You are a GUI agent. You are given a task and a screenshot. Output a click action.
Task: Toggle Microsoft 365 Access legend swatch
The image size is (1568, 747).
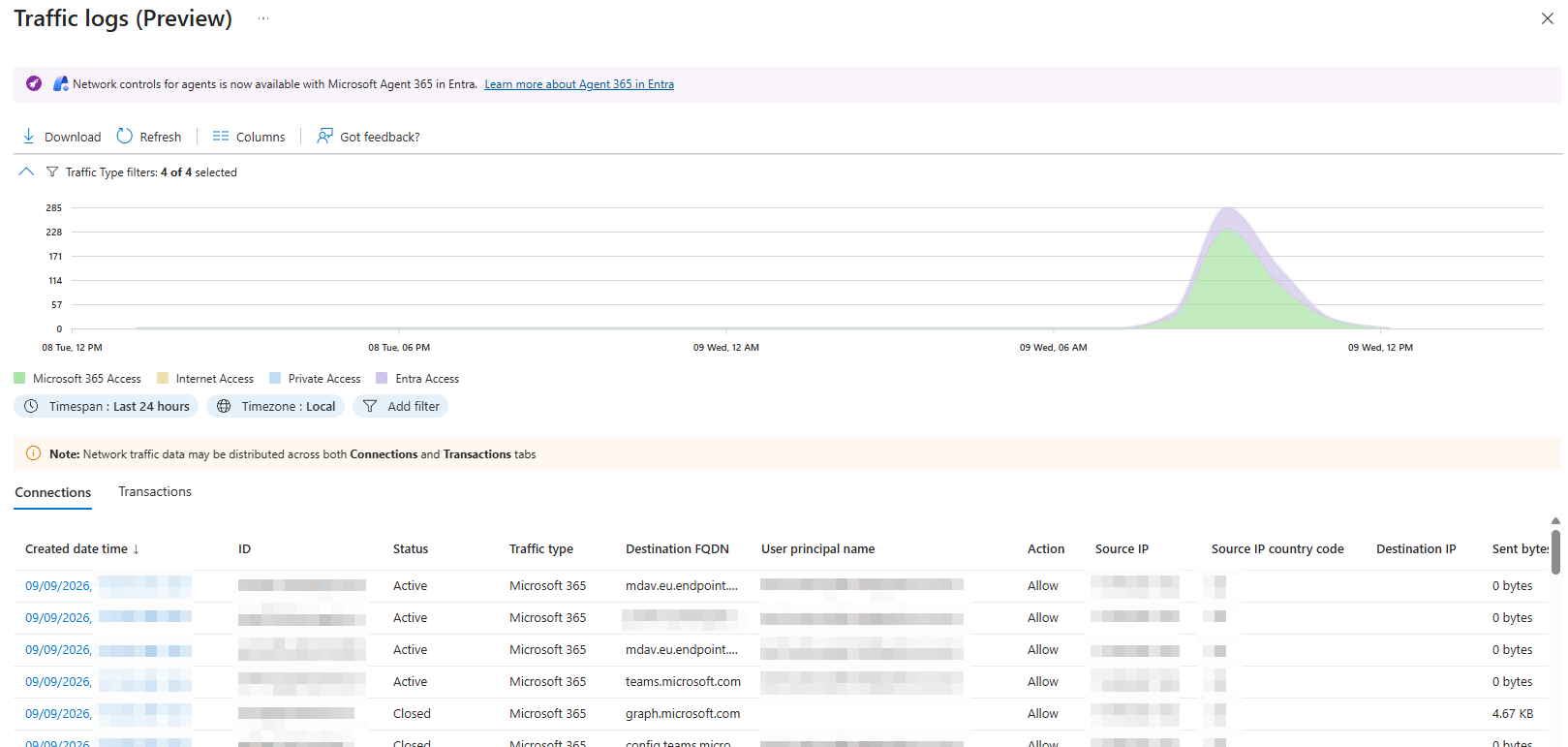click(19, 378)
